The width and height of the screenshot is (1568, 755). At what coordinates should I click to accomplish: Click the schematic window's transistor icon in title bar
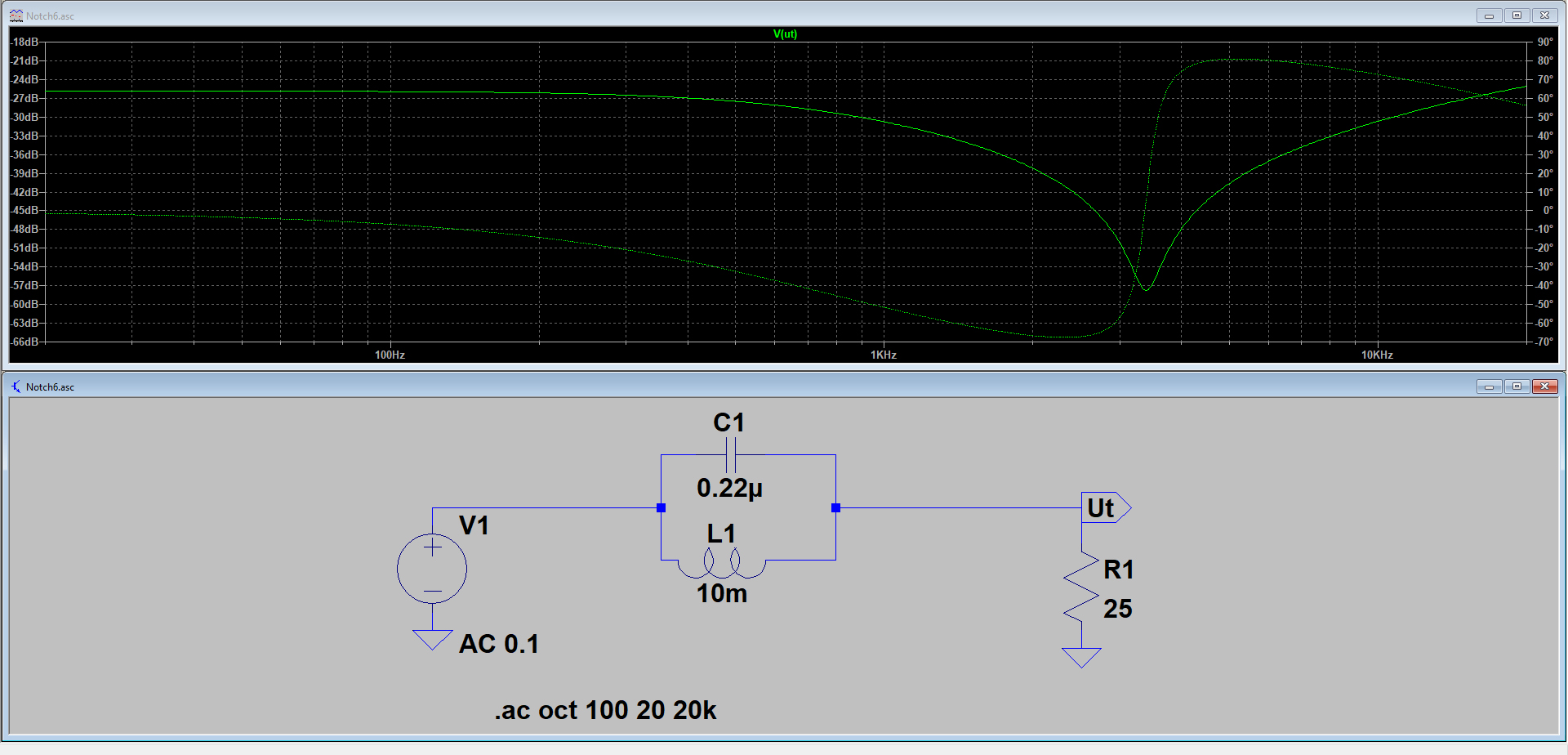(x=16, y=386)
